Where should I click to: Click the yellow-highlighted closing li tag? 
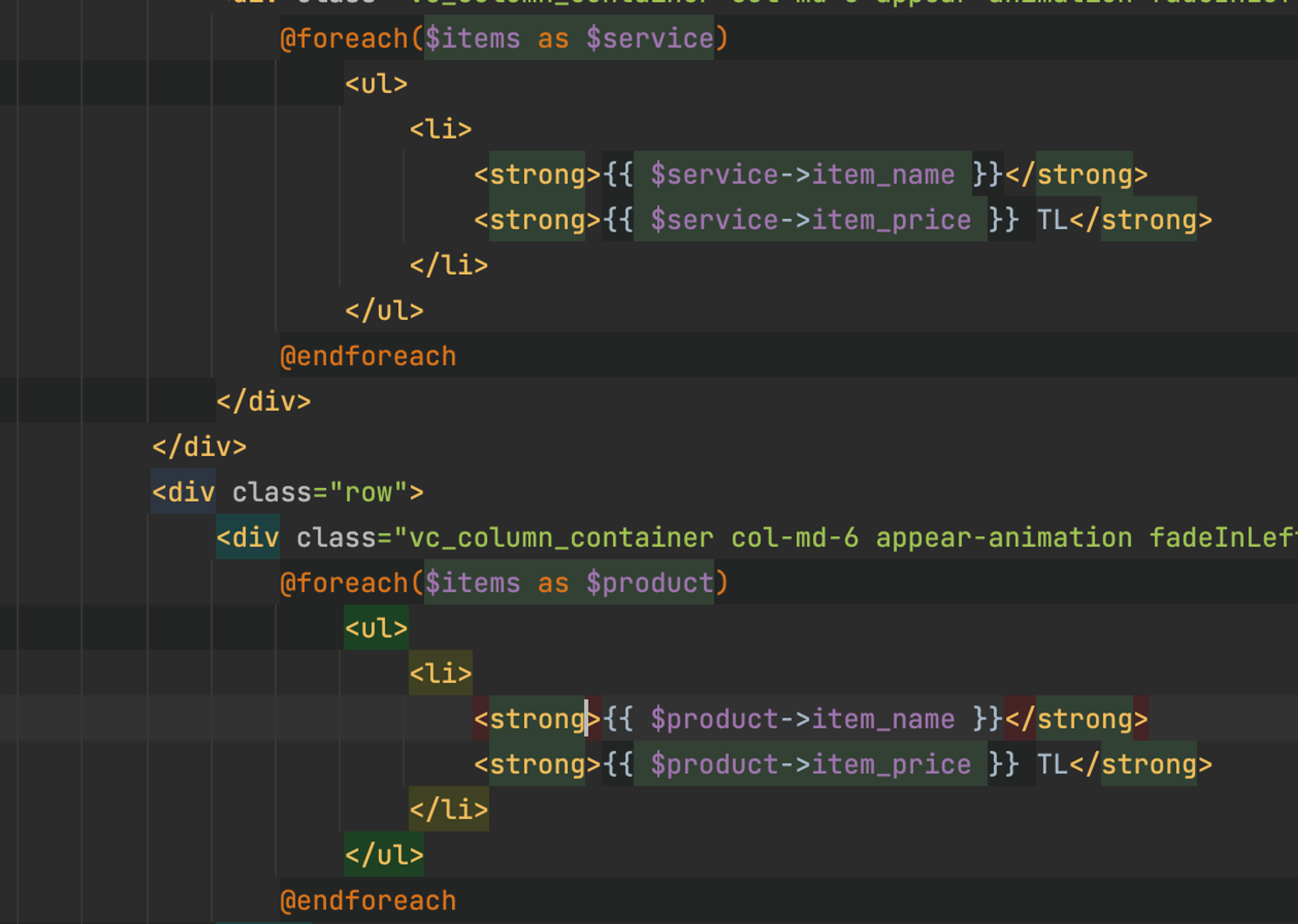[448, 809]
